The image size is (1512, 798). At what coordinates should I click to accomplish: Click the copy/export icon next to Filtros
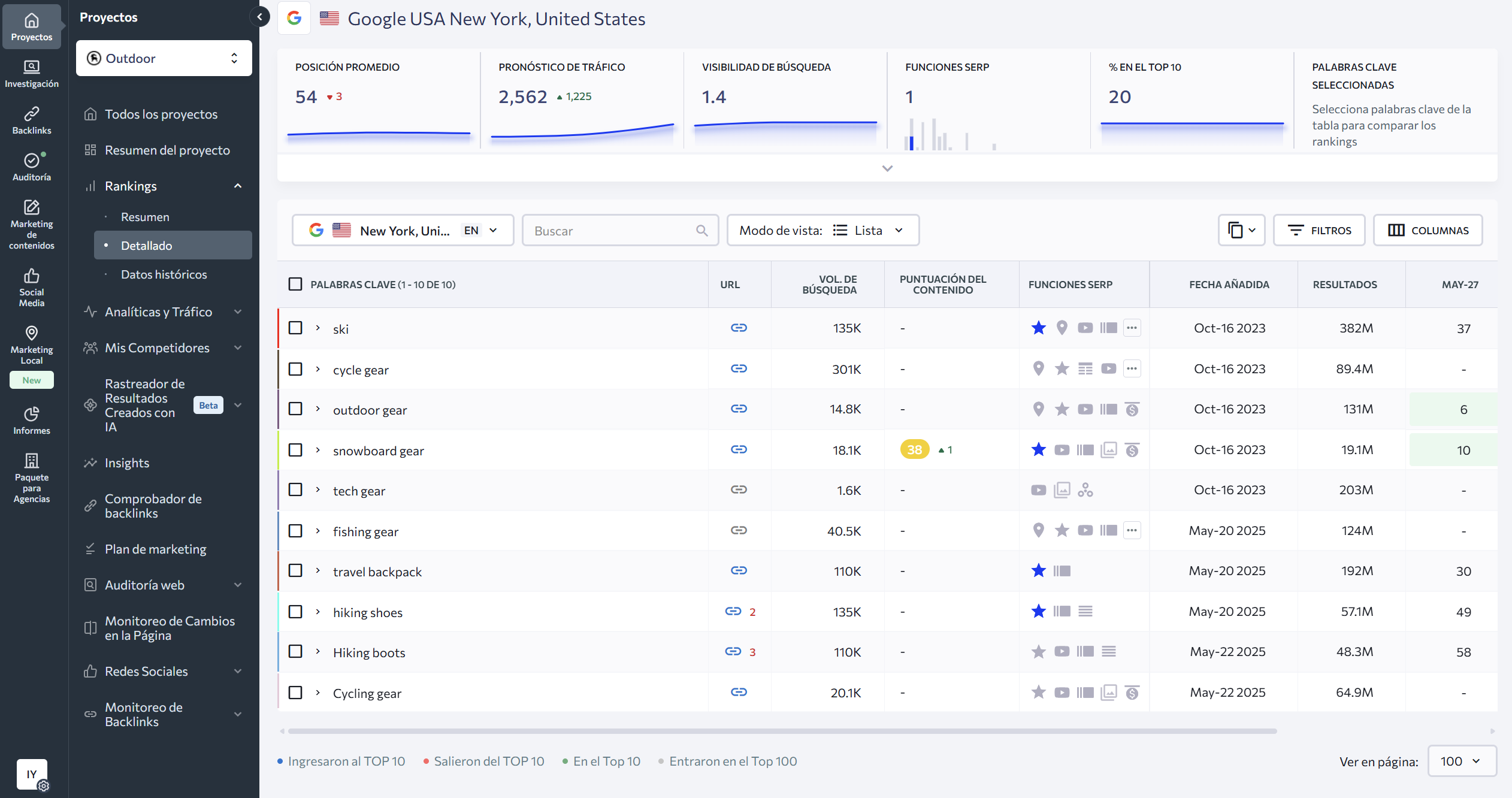tap(1241, 230)
